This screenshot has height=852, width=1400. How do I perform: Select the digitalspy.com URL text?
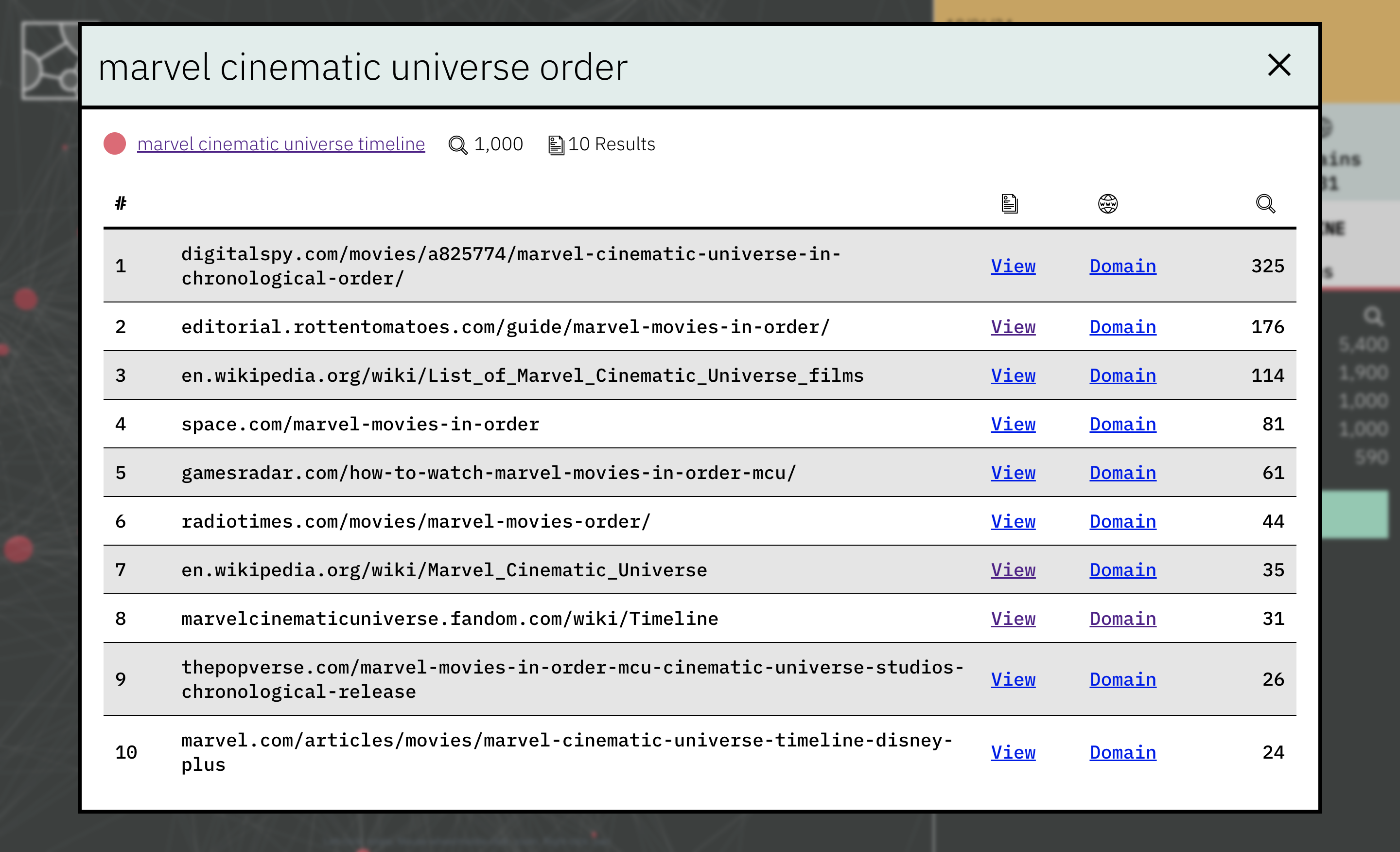coord(511,266)
